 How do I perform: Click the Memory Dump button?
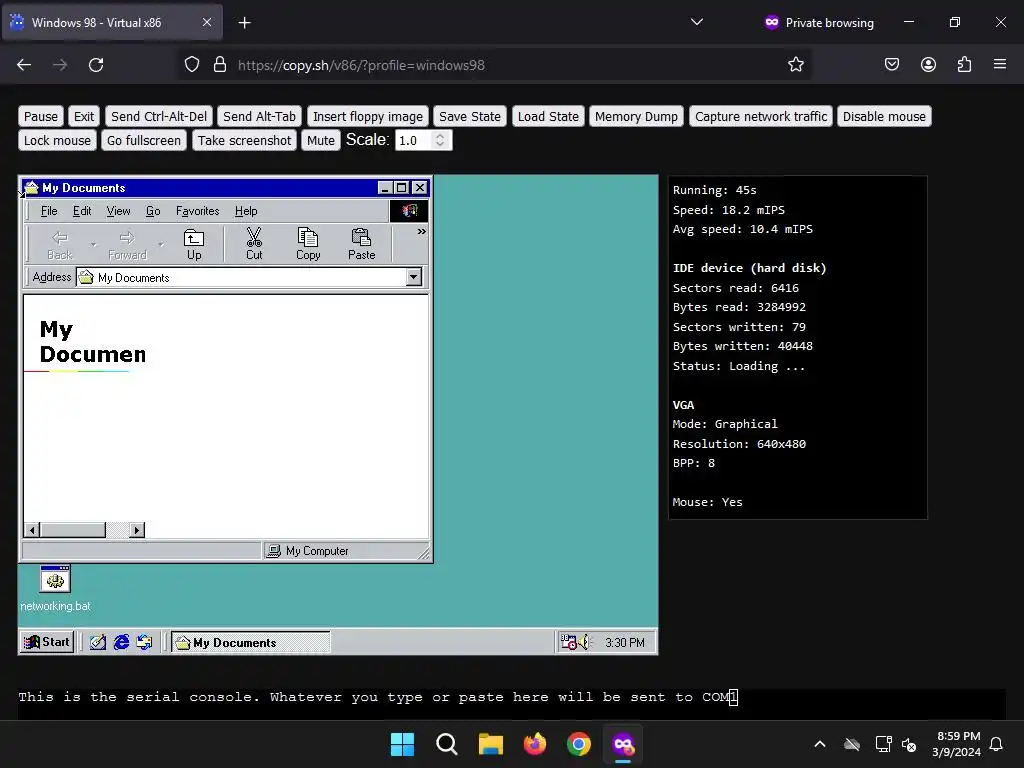[x=636, y=116]
